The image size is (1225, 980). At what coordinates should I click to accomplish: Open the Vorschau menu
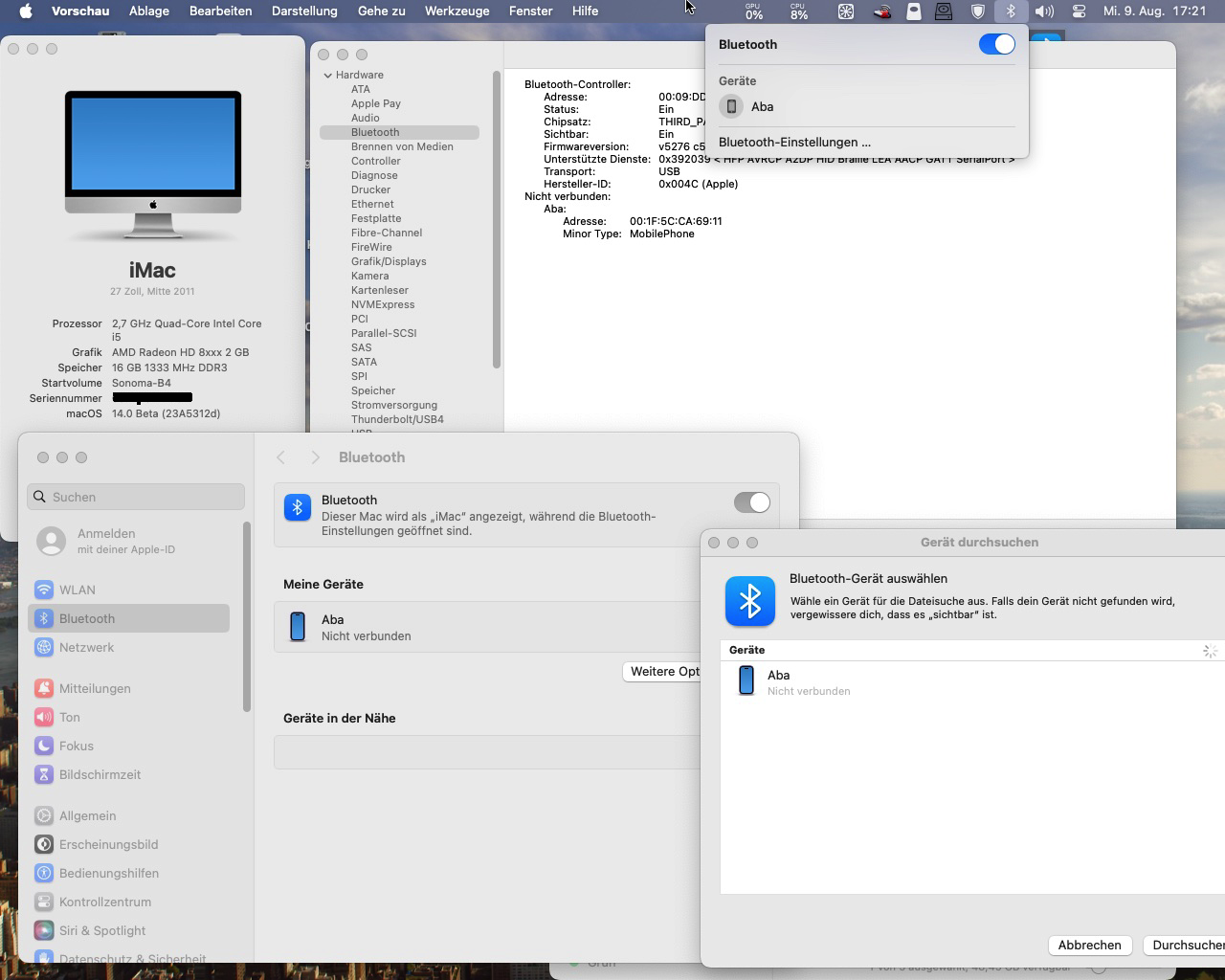pos(80,11)
